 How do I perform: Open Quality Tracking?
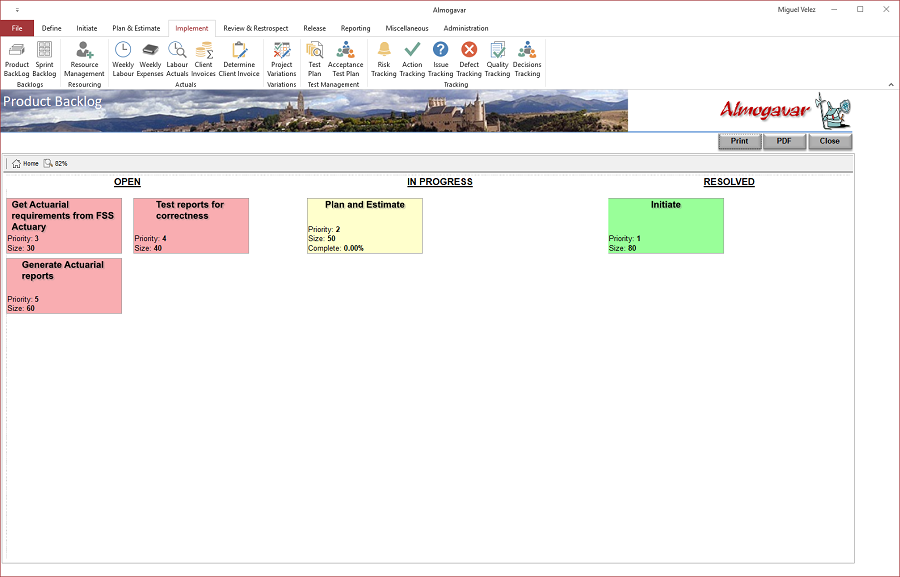[497, 59]
